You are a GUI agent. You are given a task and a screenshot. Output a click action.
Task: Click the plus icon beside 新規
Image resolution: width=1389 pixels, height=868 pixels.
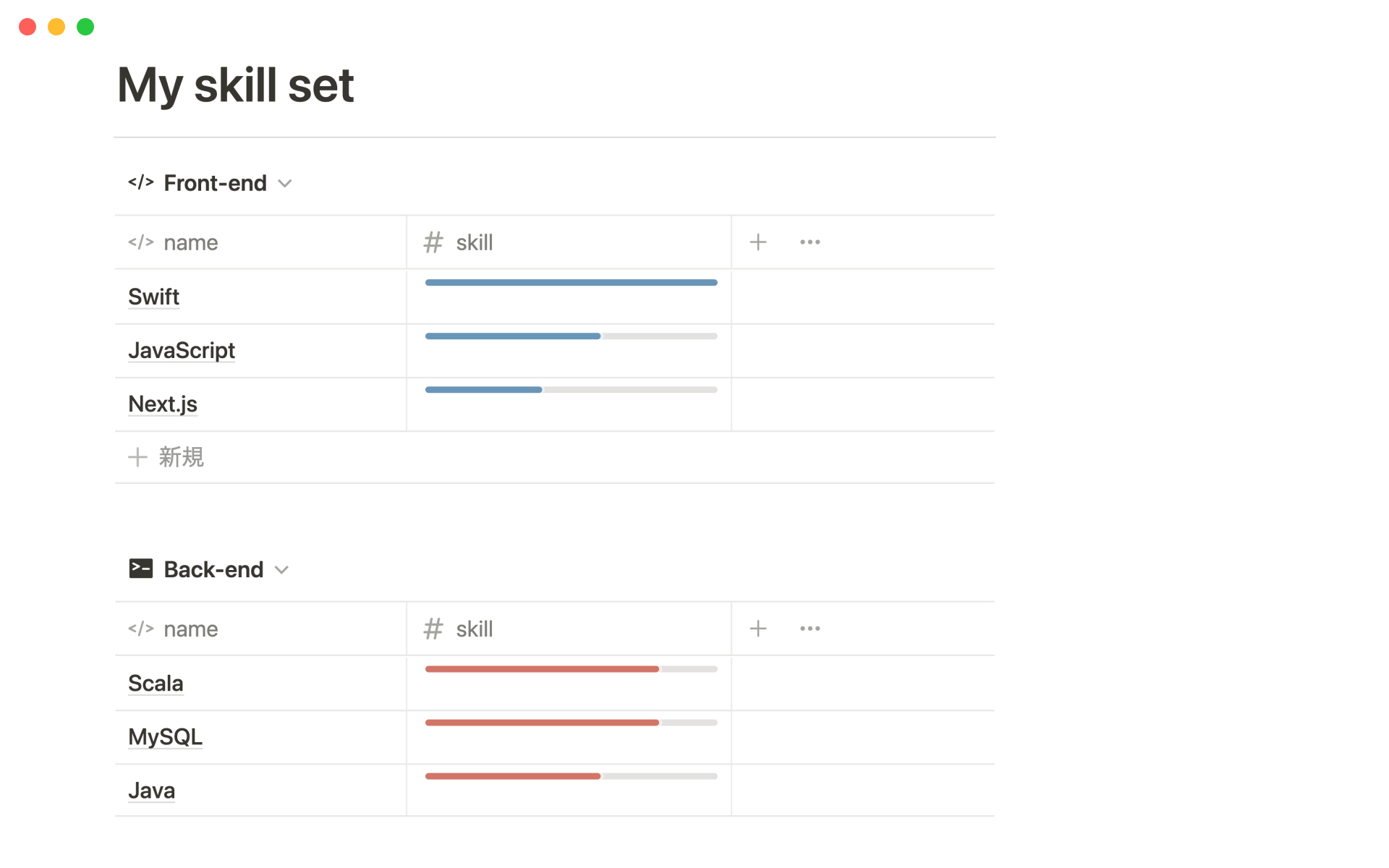pos(137,457)
